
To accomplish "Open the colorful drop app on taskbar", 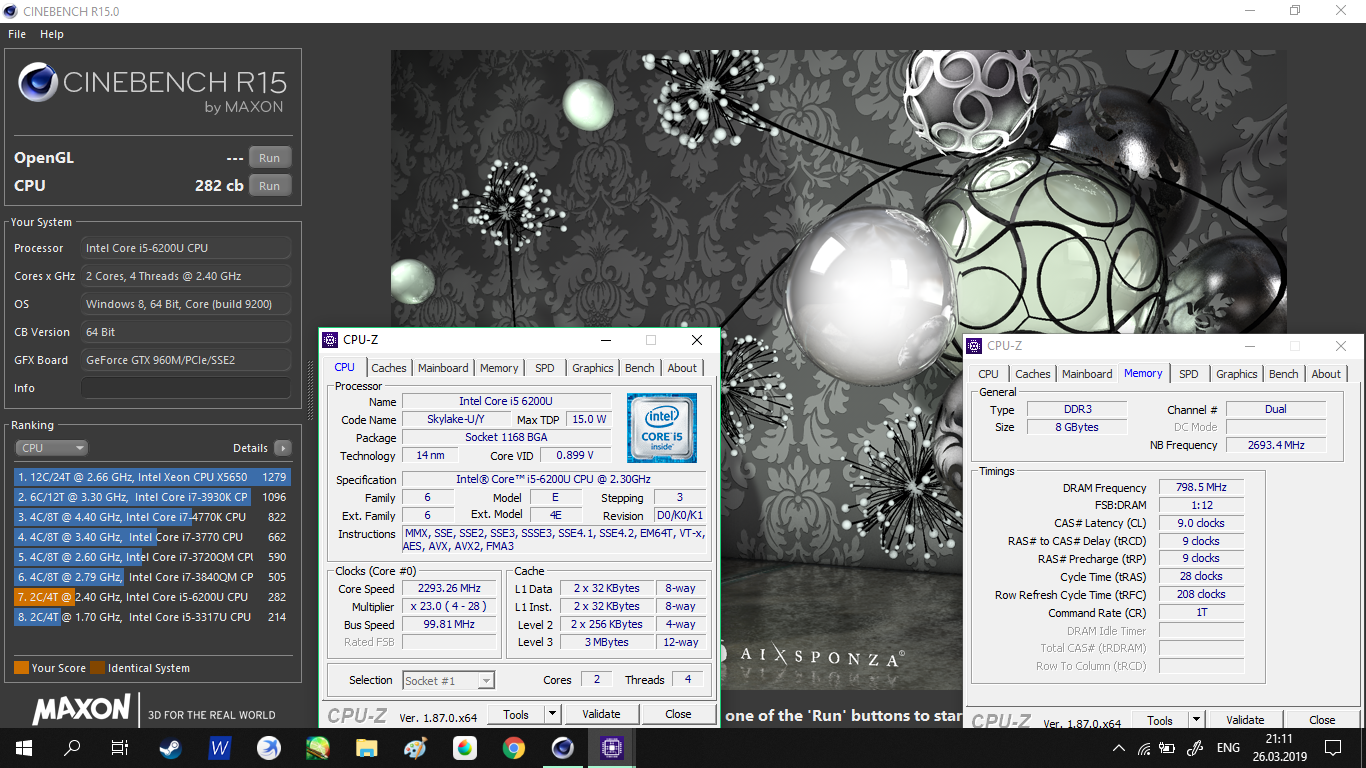I will 465,747.
